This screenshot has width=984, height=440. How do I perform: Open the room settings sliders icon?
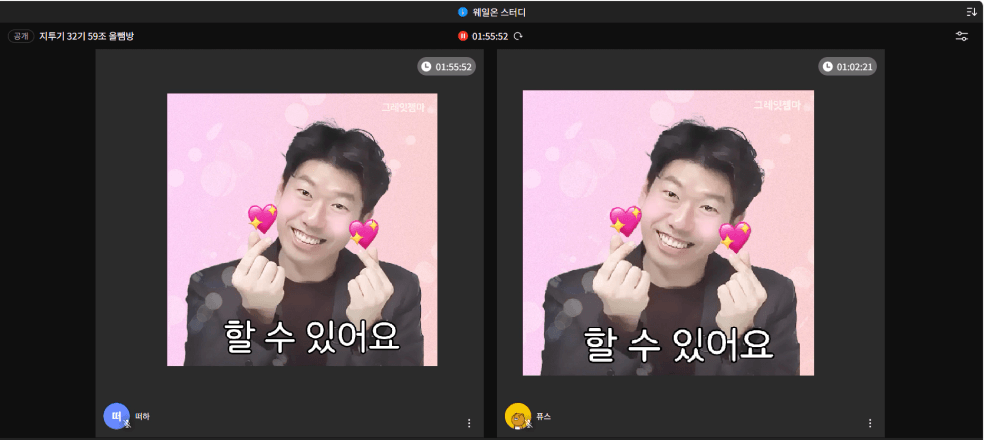pyautogui.click(x=961, y=36)
